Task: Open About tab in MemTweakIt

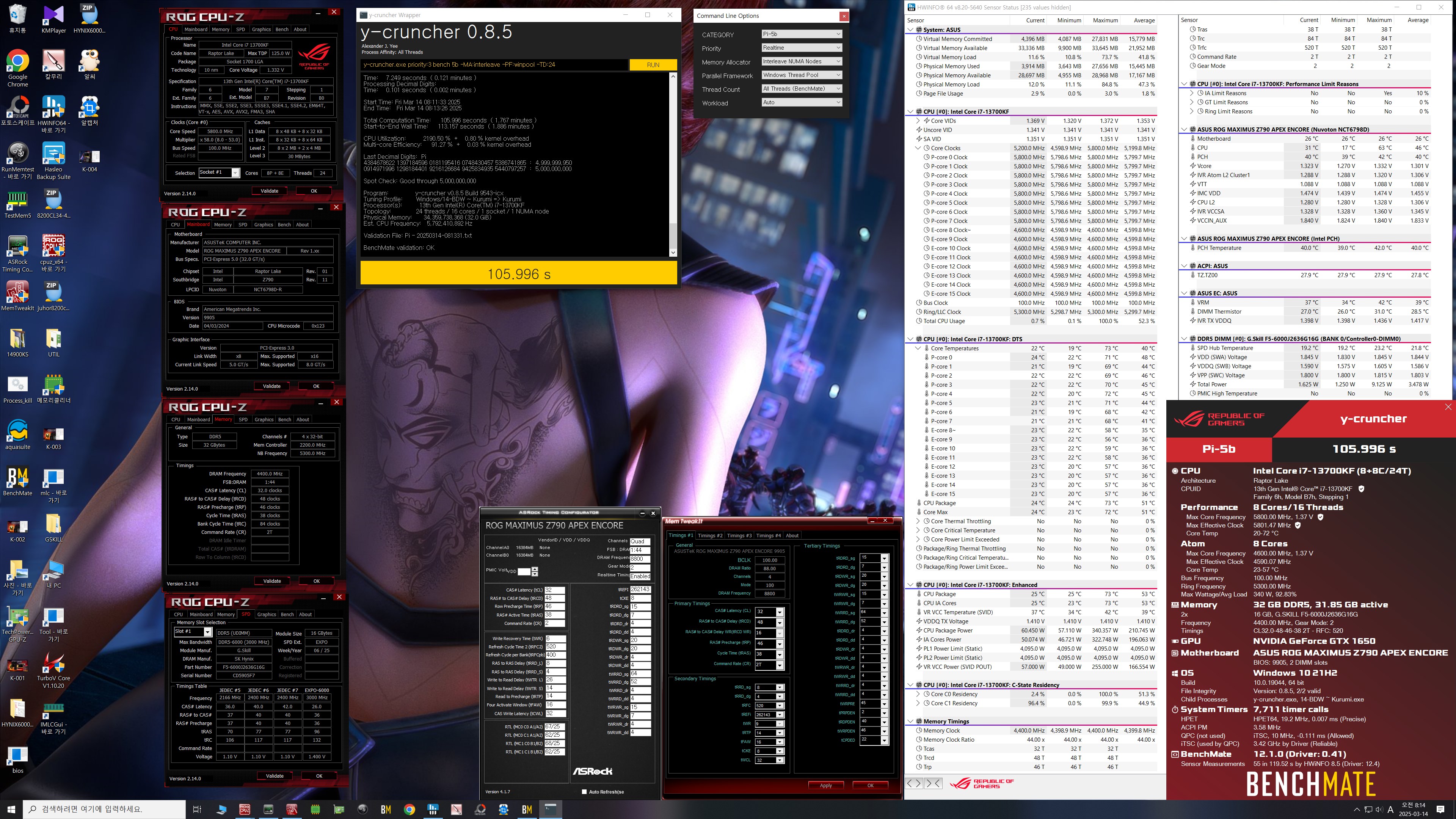Action: point(792,535)
